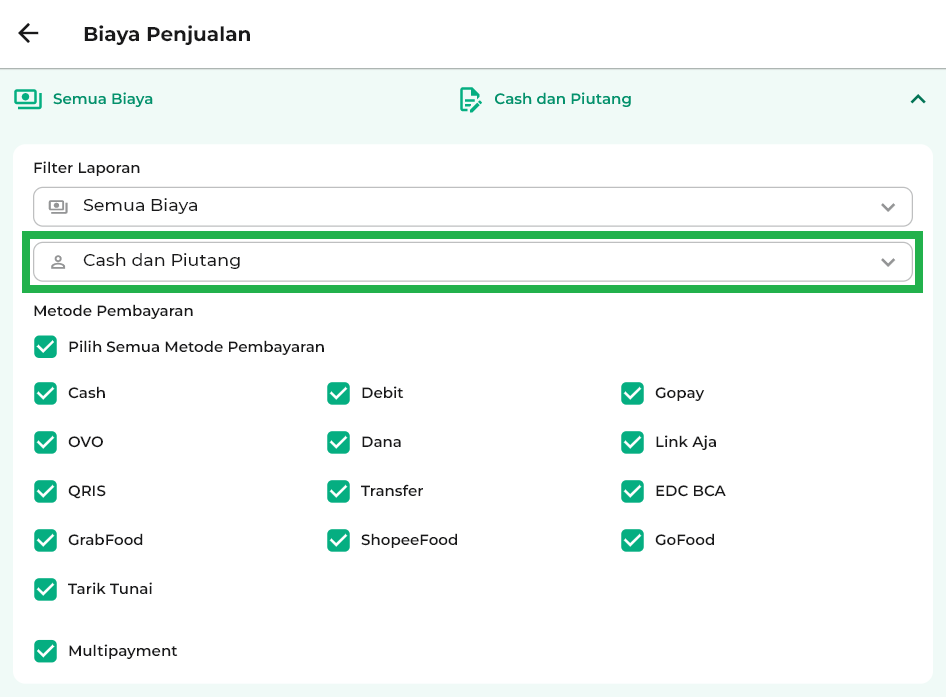Image resolution: width=946 pixels, height=697 pixels.
Task: Click the back arrow icon
Action: pyautogui.click(x=28, y=33)
